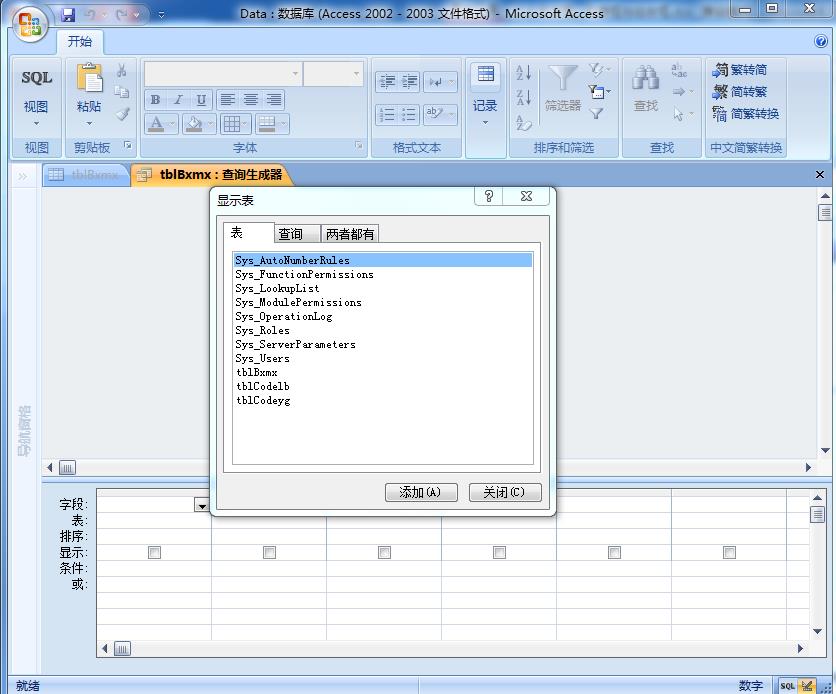Click the Paste clipboard icon
This screenshot has height=694, width=836.
pos(90,78)
